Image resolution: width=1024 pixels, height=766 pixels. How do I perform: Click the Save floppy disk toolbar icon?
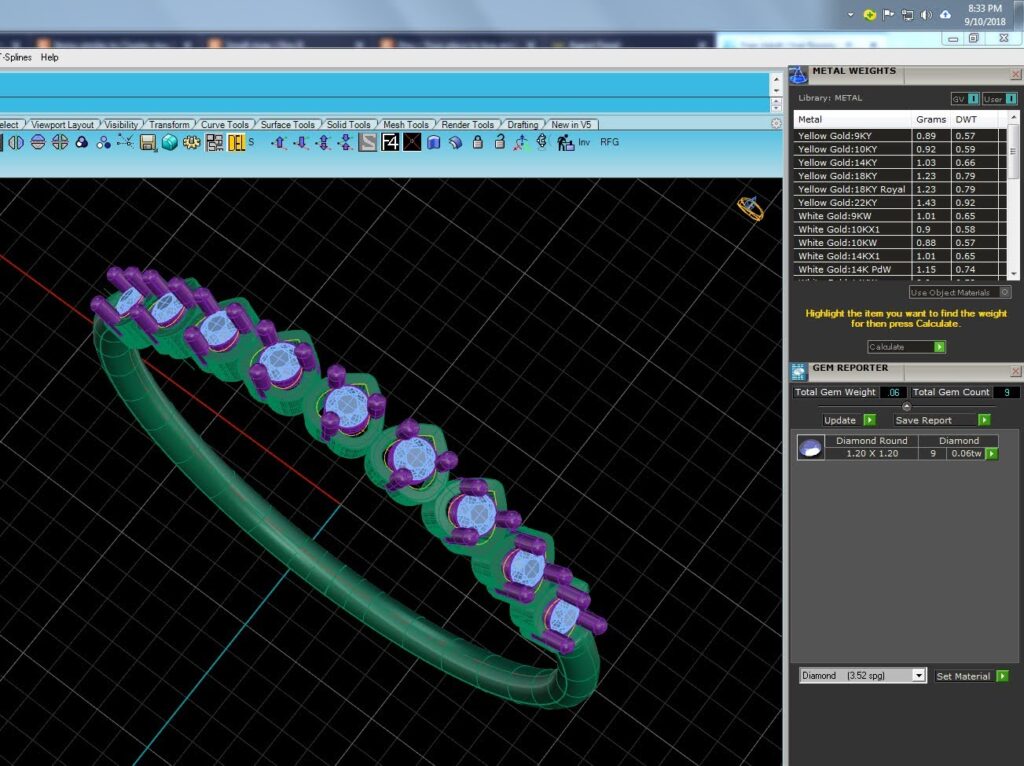148,142
